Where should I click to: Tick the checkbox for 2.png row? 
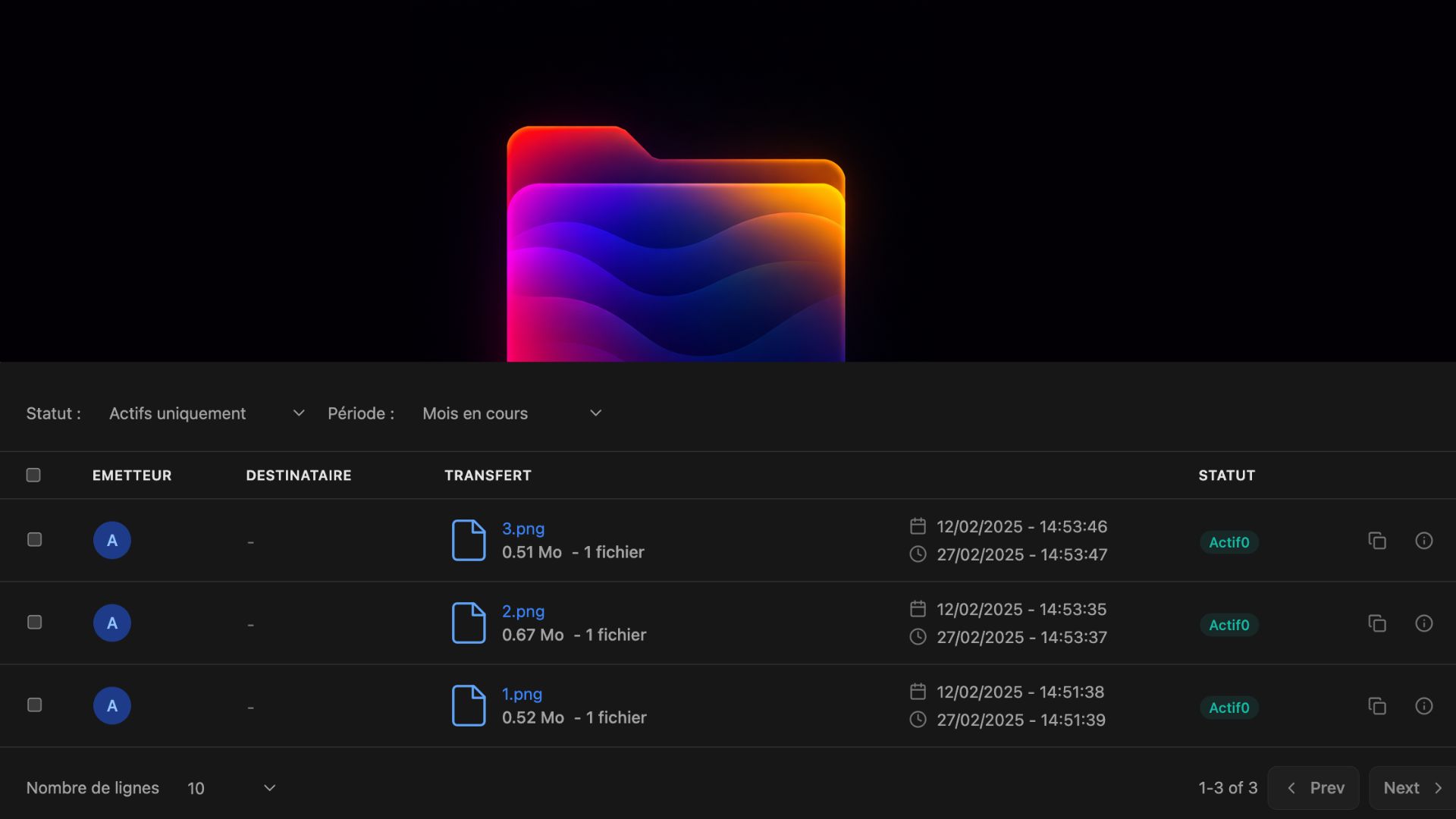34,623
